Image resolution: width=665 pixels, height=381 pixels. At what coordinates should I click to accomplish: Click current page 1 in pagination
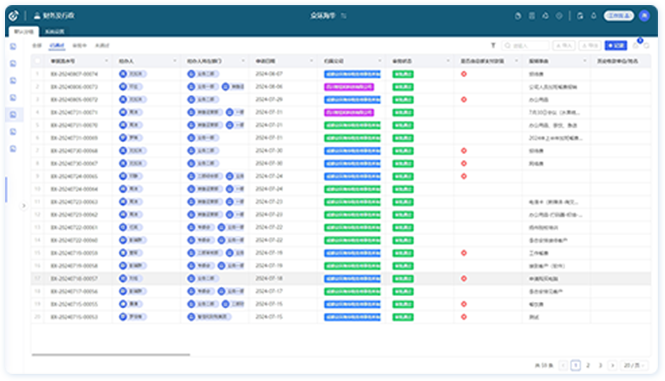tap(576, 365)
